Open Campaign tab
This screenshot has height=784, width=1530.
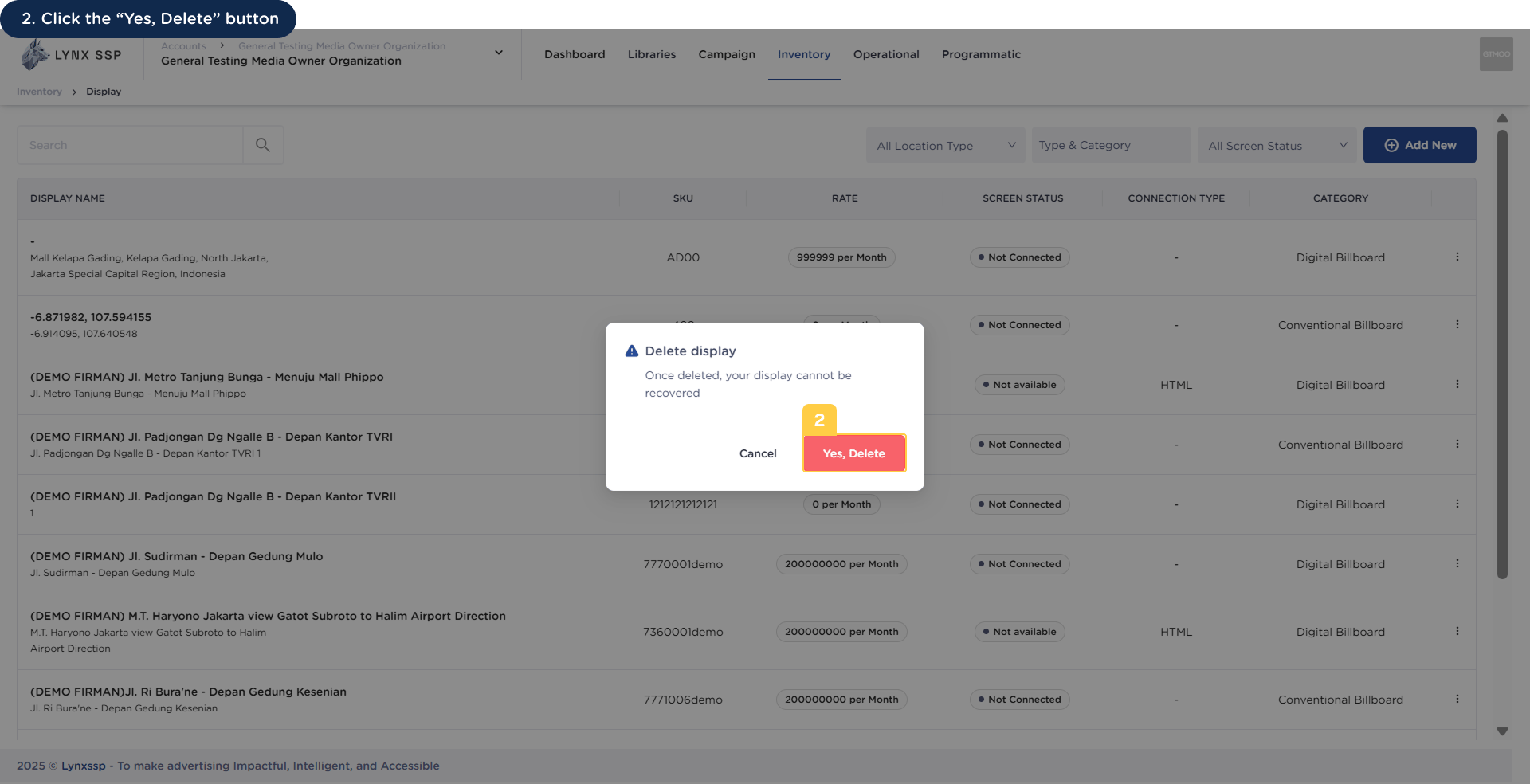tap(727, 54)
